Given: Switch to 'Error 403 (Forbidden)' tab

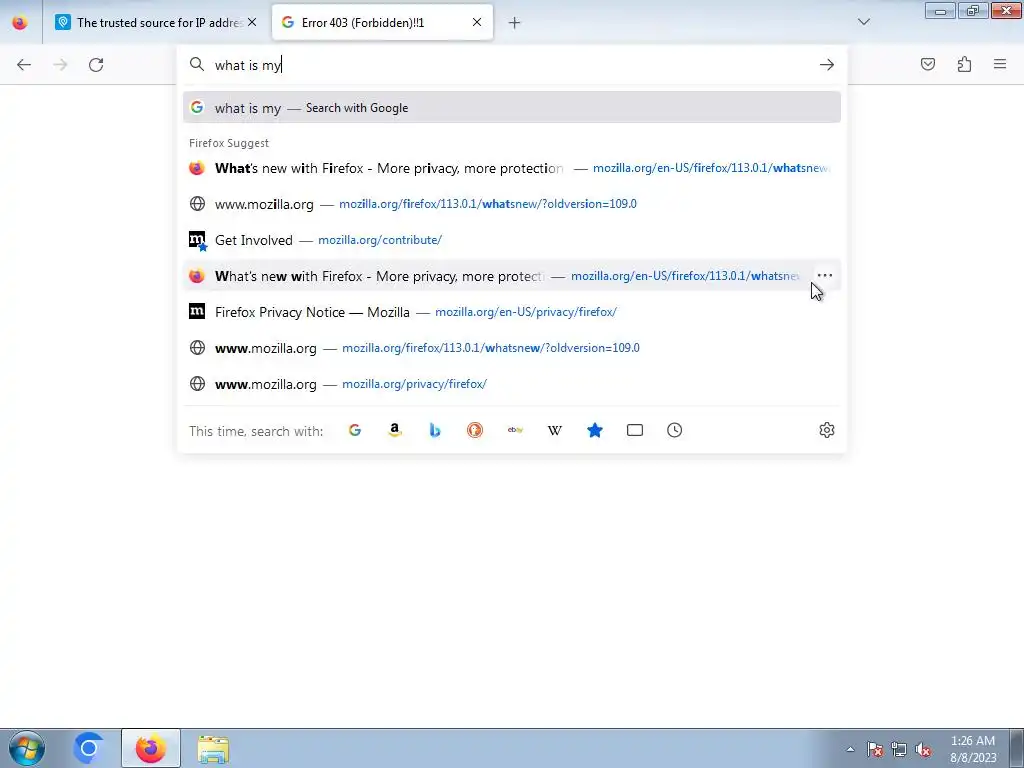Looking at the screenshot, I should [x=382, y=23].
